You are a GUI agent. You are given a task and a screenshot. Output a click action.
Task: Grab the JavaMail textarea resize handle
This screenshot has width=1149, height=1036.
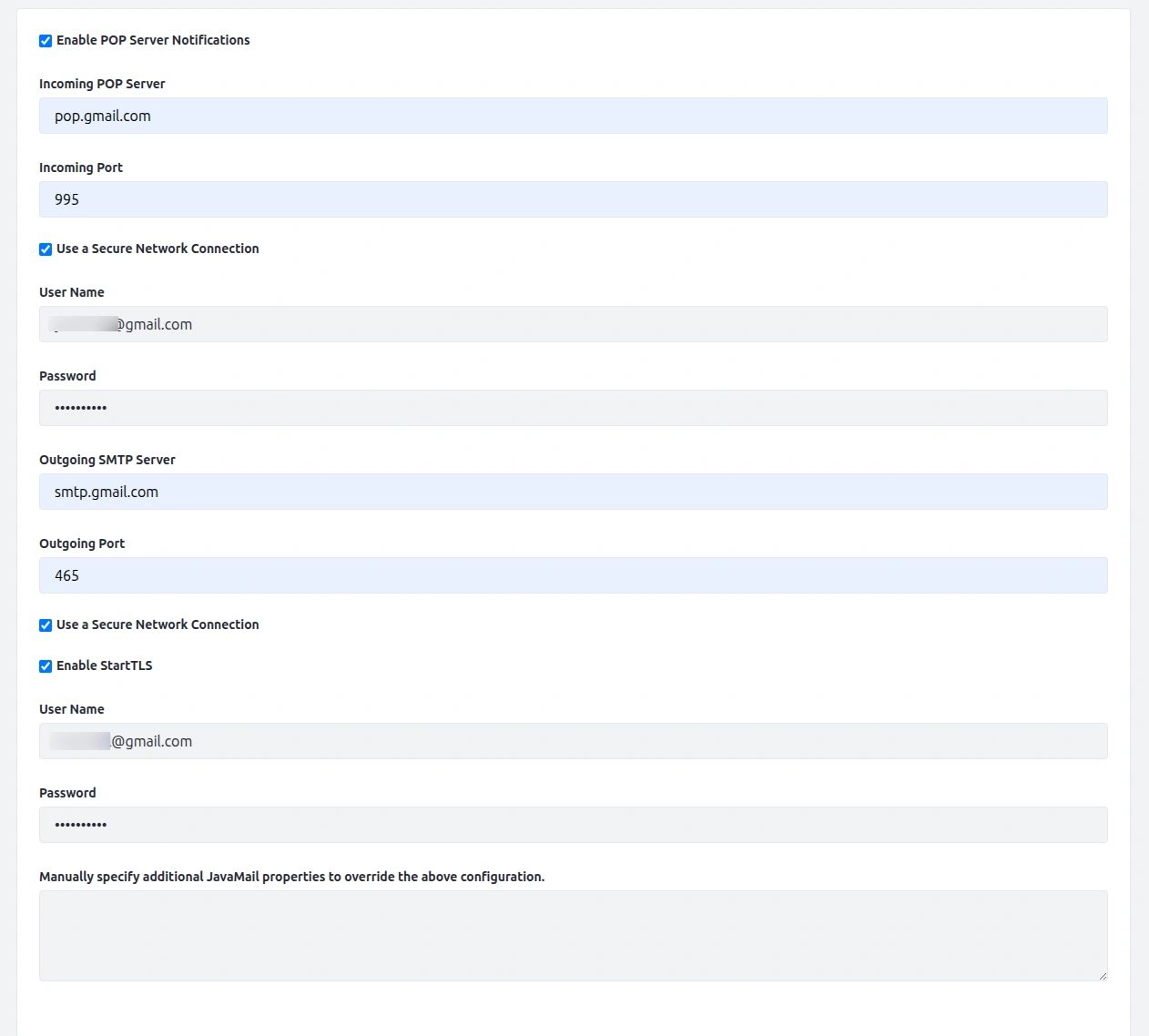[x=1103, y=976]
